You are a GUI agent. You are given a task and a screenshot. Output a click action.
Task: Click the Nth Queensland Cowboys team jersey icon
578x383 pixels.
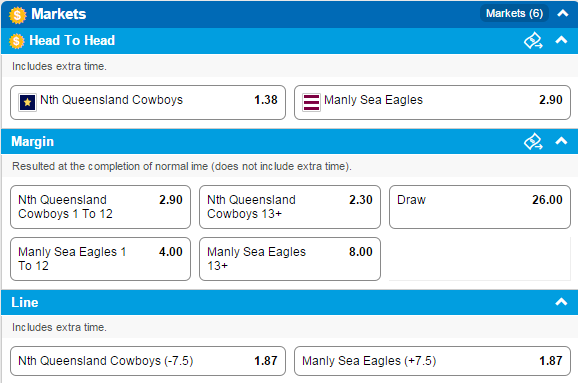click(27, 102)
